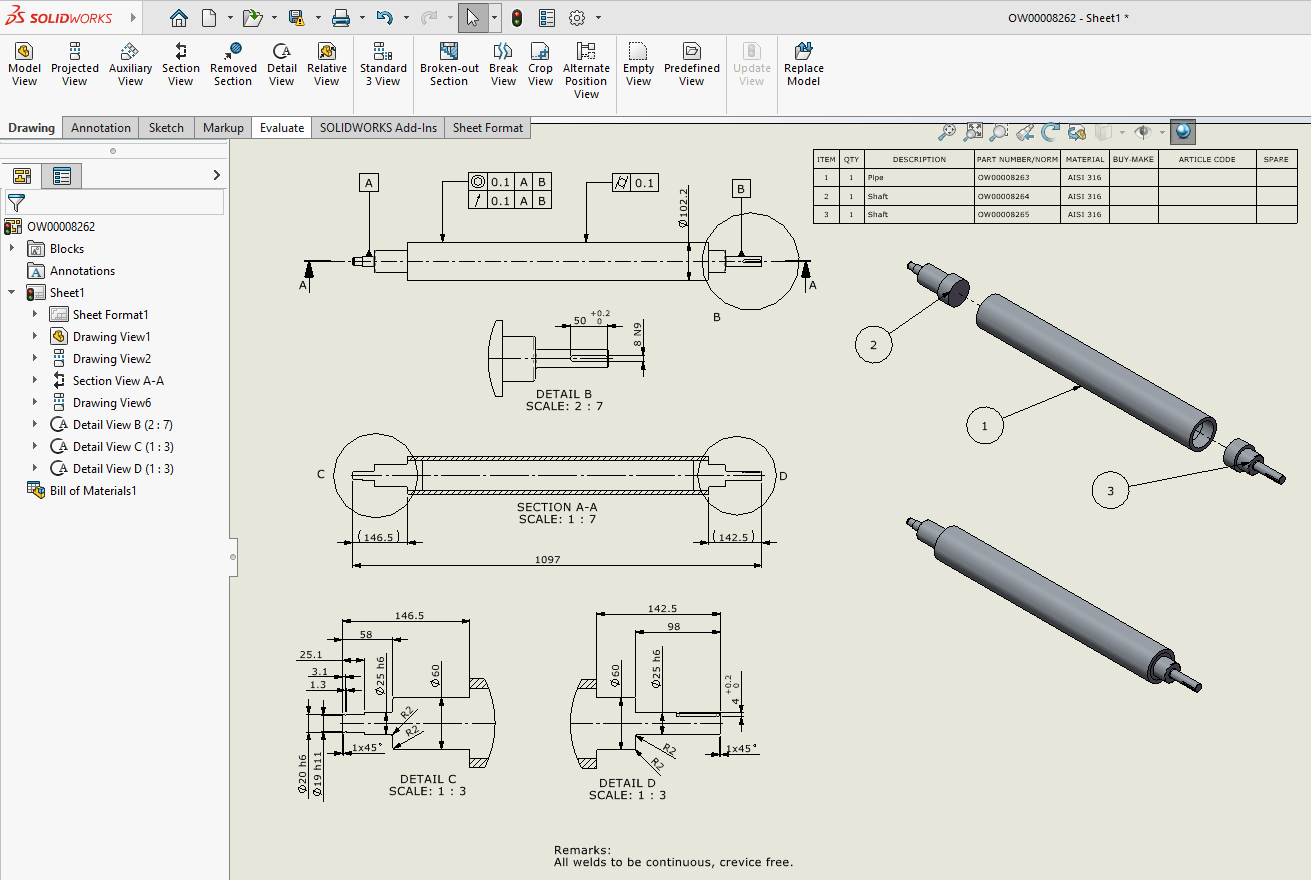
Task: Select the Projected View tool
Action: [73, 63]
